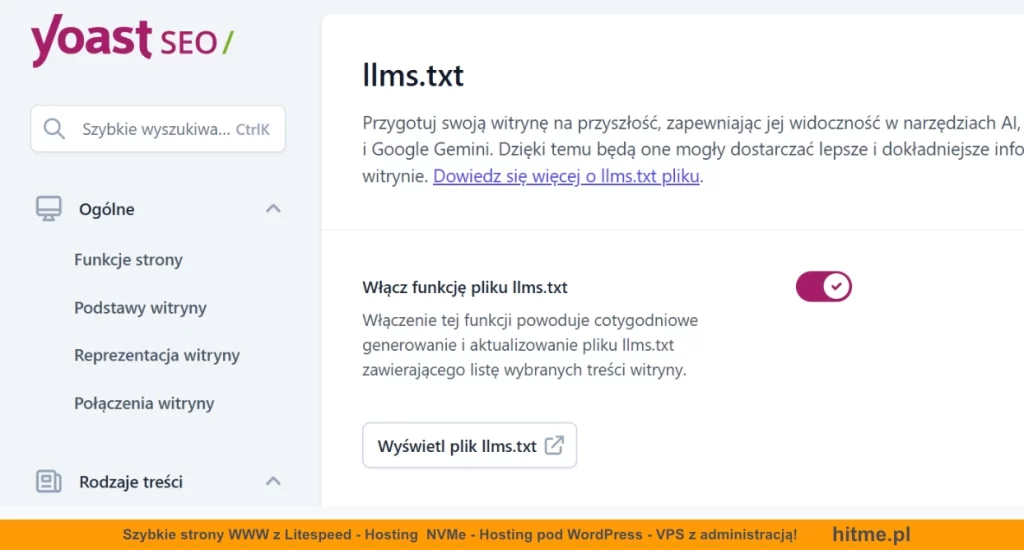Image resolution: width=1024 pixels, height=550 pixels.
Task: Collapse the Rodzaje treści section chevron
Action: click(x=273, y=482)
